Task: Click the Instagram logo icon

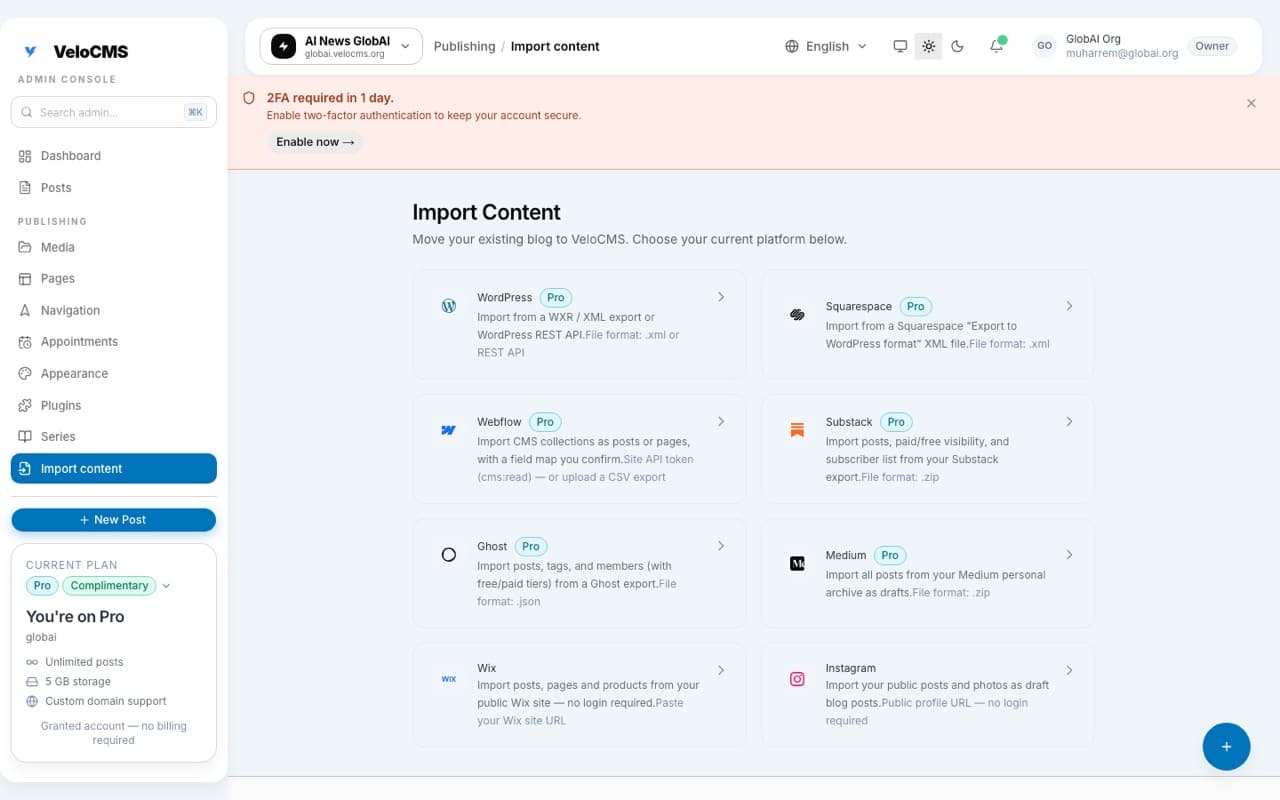Action: pyautogui.click(x=797, y=679)
